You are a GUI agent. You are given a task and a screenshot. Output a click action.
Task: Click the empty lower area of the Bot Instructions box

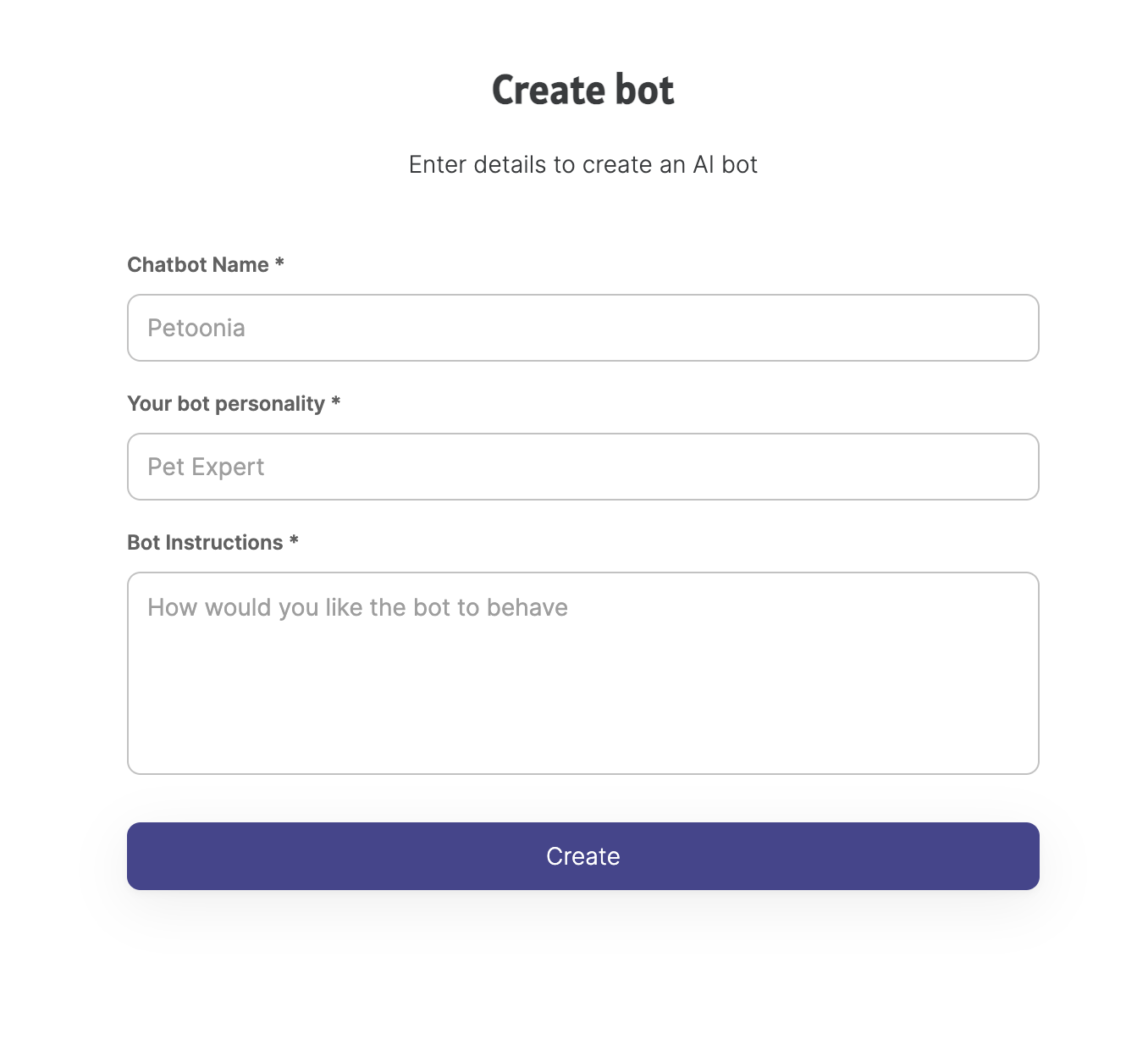point(582,711)
